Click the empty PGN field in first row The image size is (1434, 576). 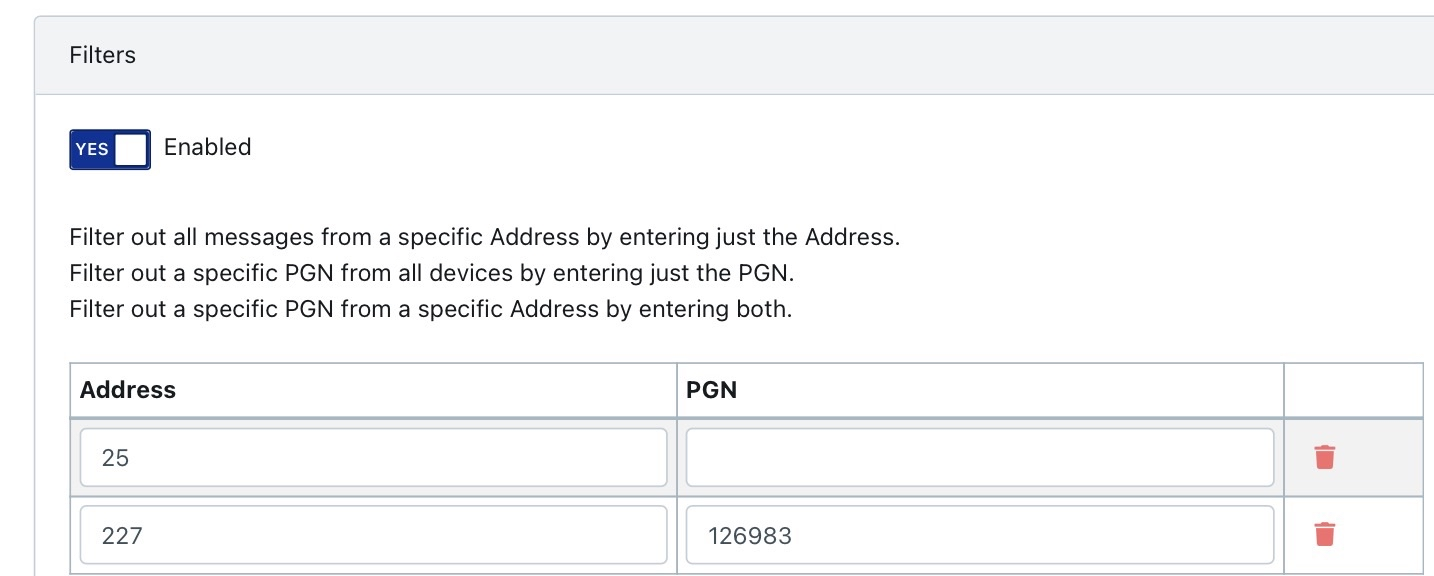pyautogui.click(x=979, y=458)
